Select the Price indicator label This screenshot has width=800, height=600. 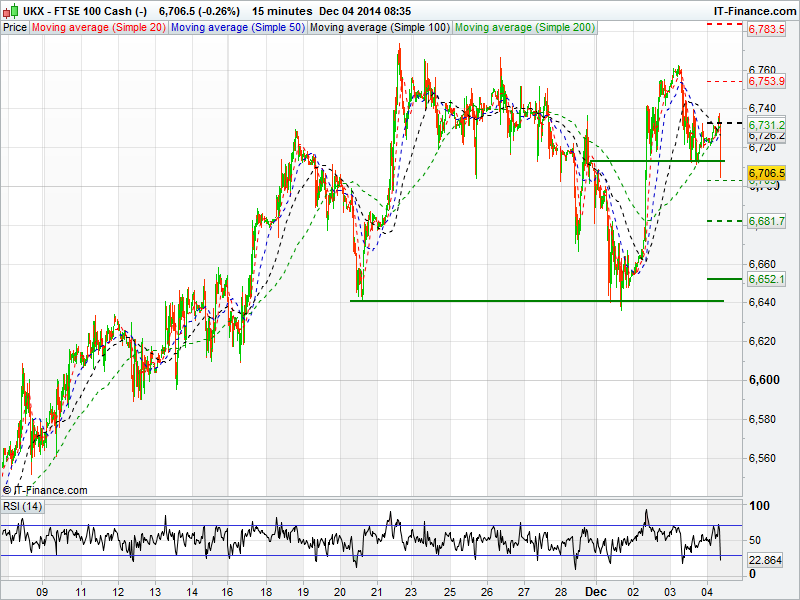pos(15,28)
